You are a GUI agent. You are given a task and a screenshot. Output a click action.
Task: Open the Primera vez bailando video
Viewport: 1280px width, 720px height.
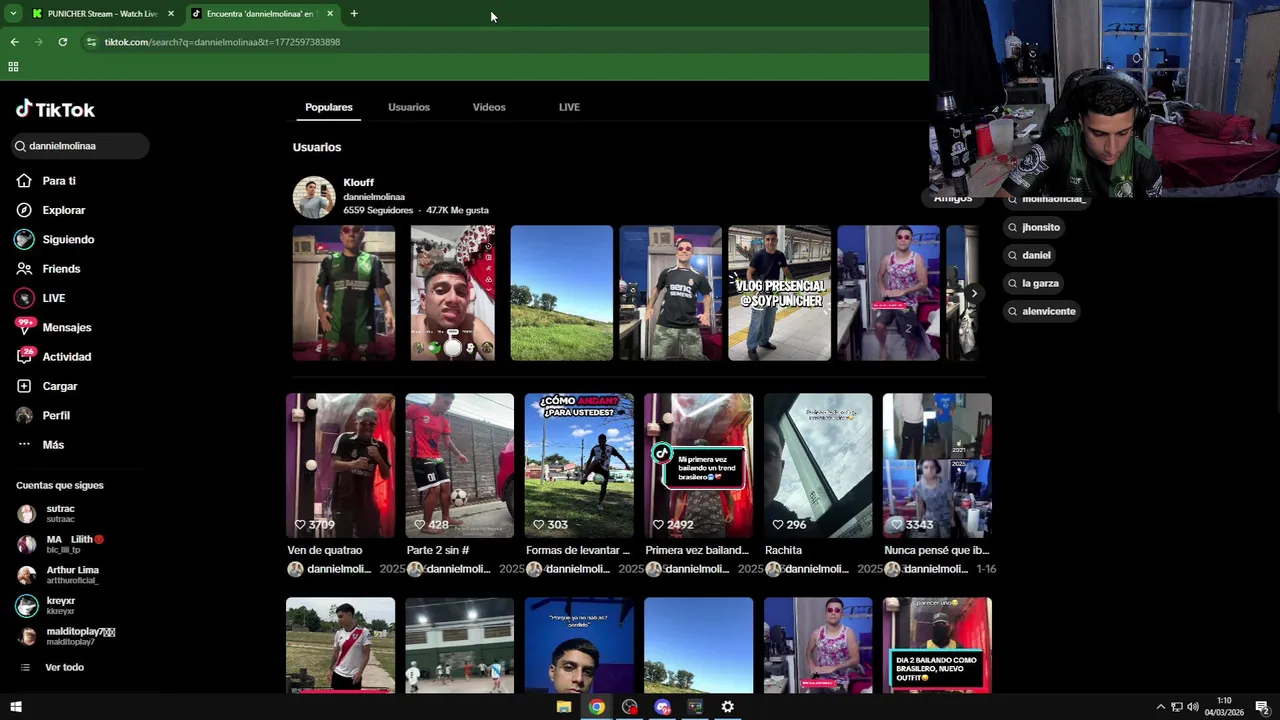(x=698, y=466)
